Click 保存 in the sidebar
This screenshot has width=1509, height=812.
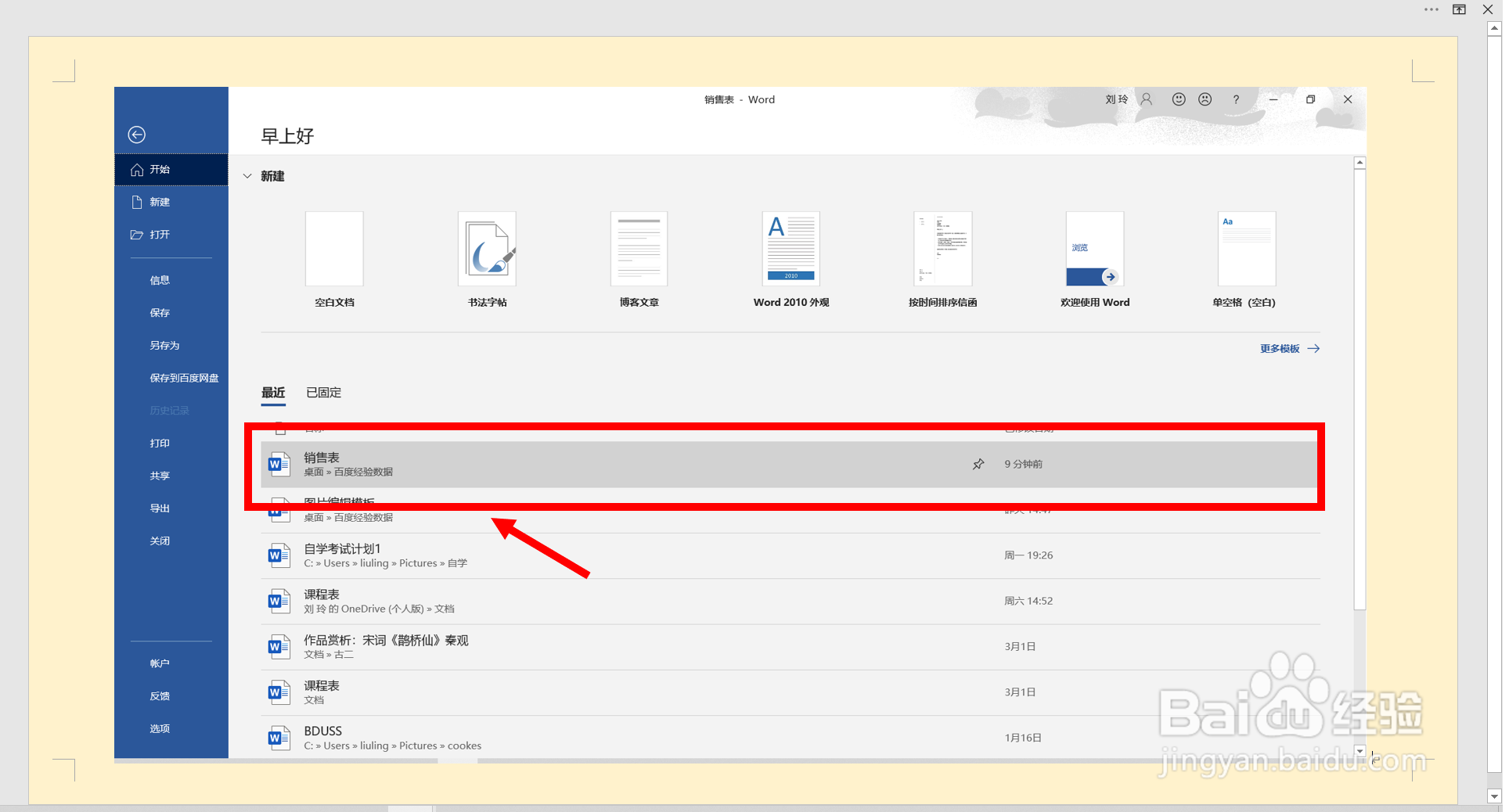[x=171, y=313]
